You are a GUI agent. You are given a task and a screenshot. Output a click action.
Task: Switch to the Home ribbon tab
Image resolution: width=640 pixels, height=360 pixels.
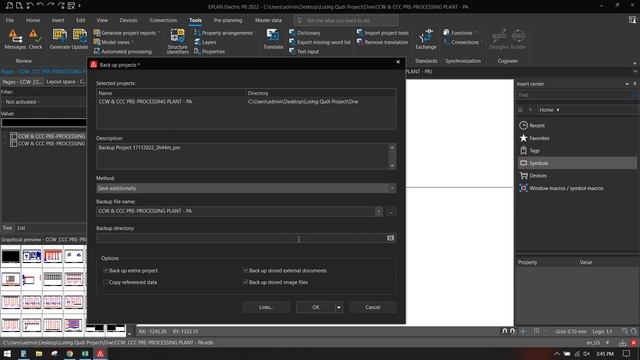pos(33,20)
